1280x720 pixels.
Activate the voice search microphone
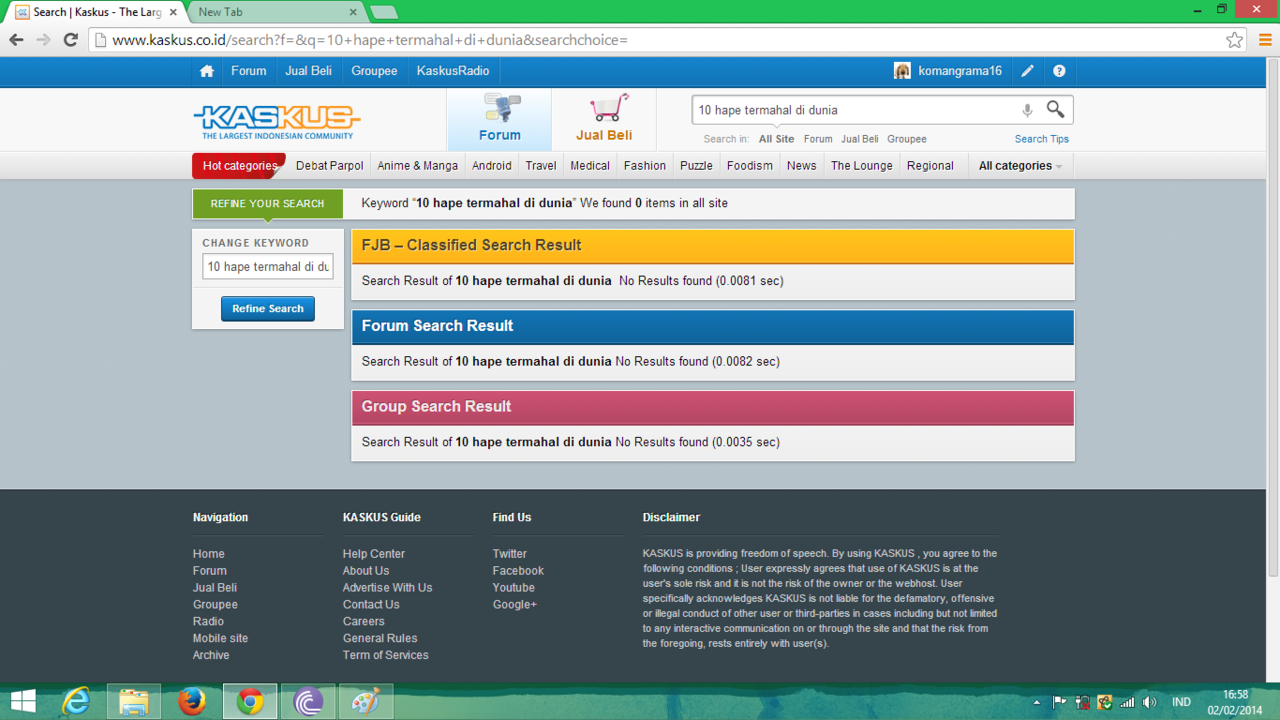click(x=1027, y=110)
